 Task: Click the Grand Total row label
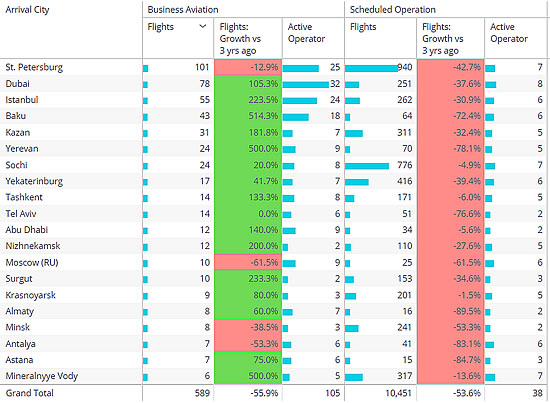pos(29,393)
